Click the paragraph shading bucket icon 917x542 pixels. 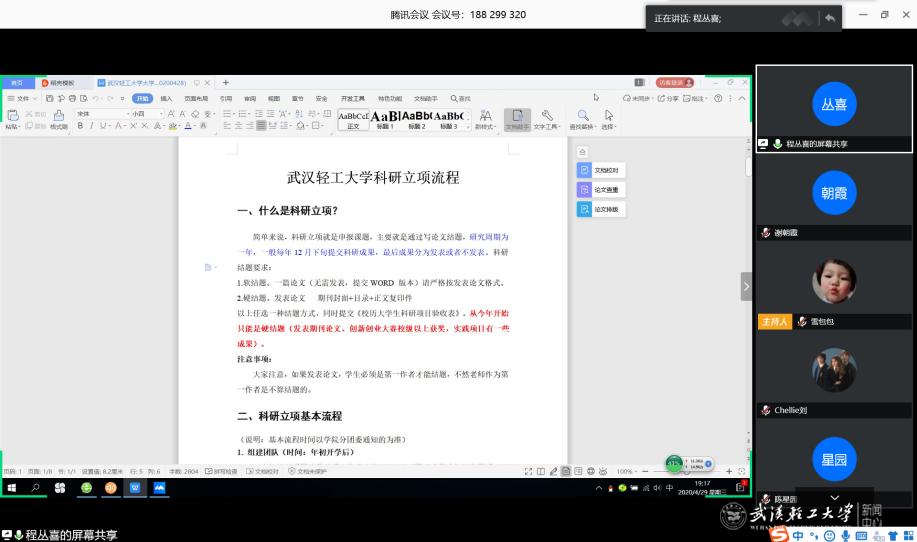(301, 126)
